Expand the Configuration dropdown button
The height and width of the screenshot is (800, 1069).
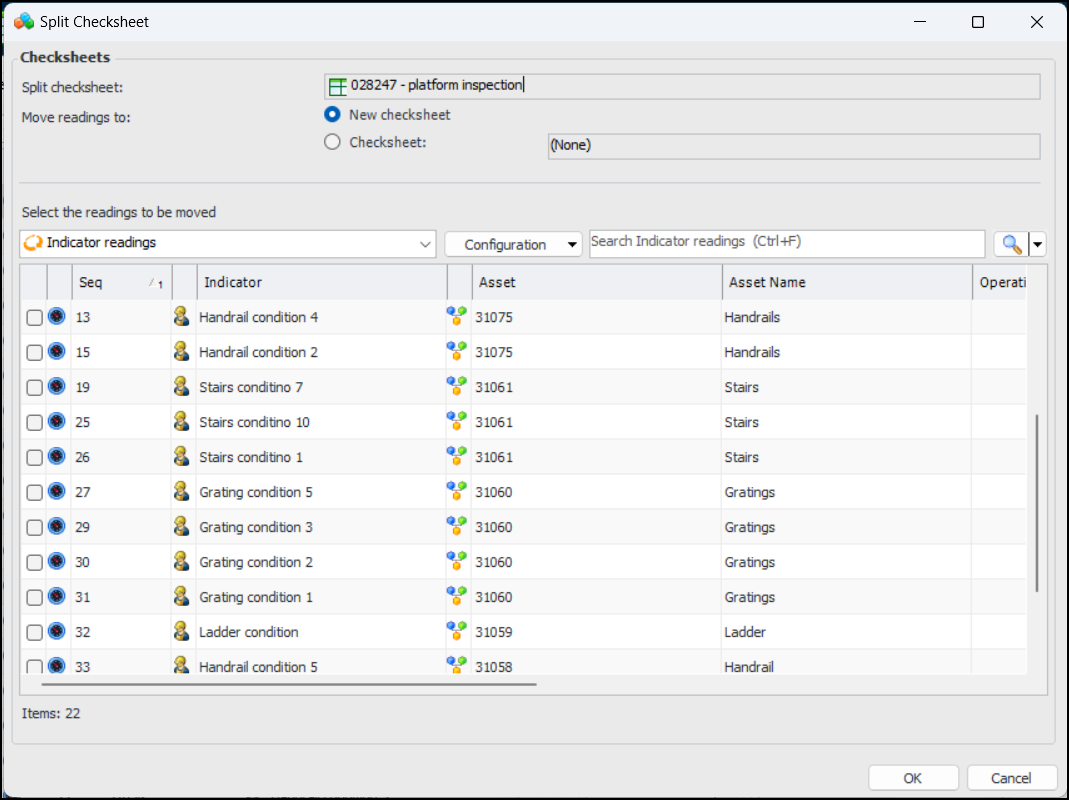click(513, 244)
